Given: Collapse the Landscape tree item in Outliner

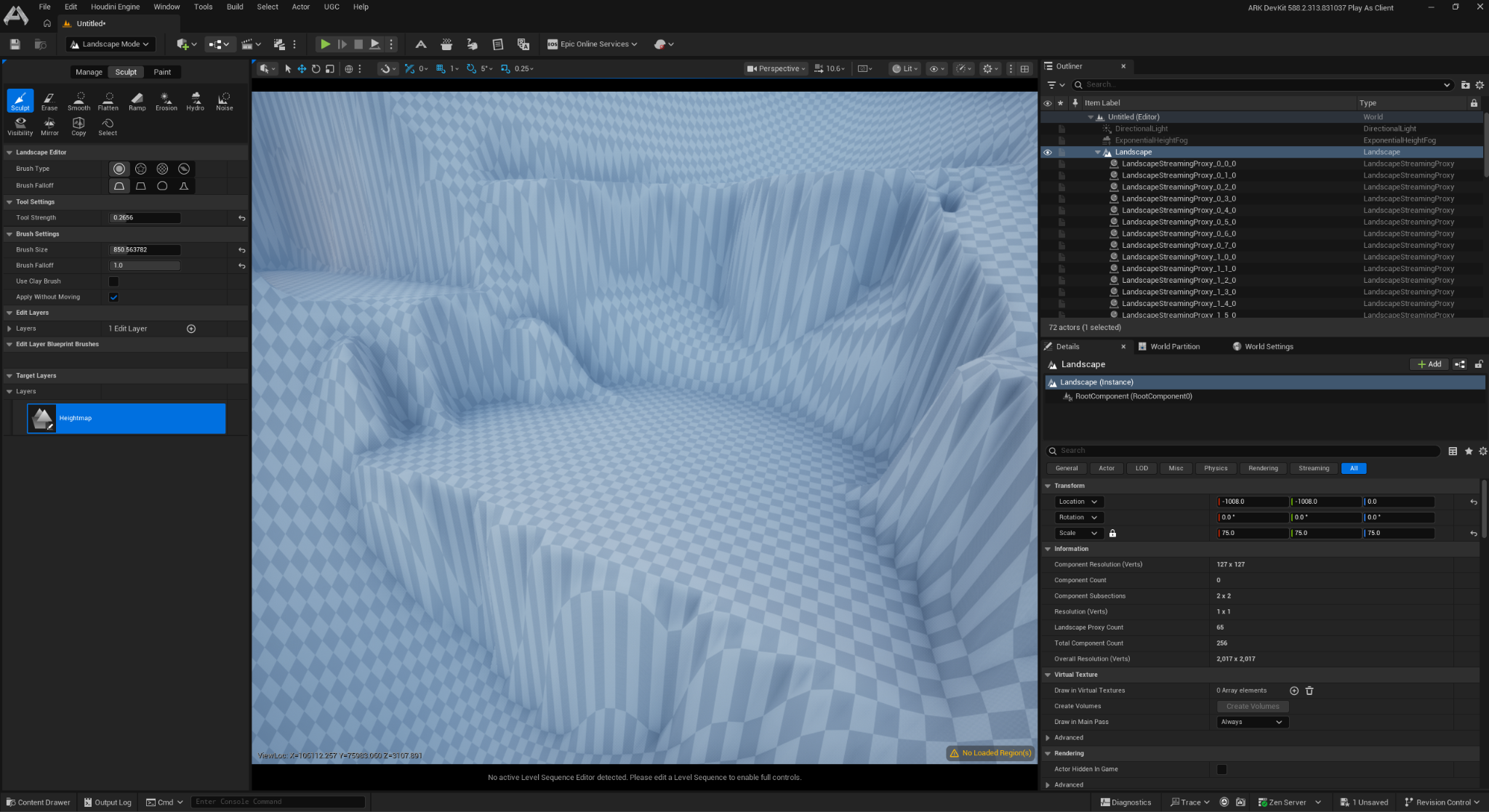Looking at the screenshot, I should (x=1098, y=153).
